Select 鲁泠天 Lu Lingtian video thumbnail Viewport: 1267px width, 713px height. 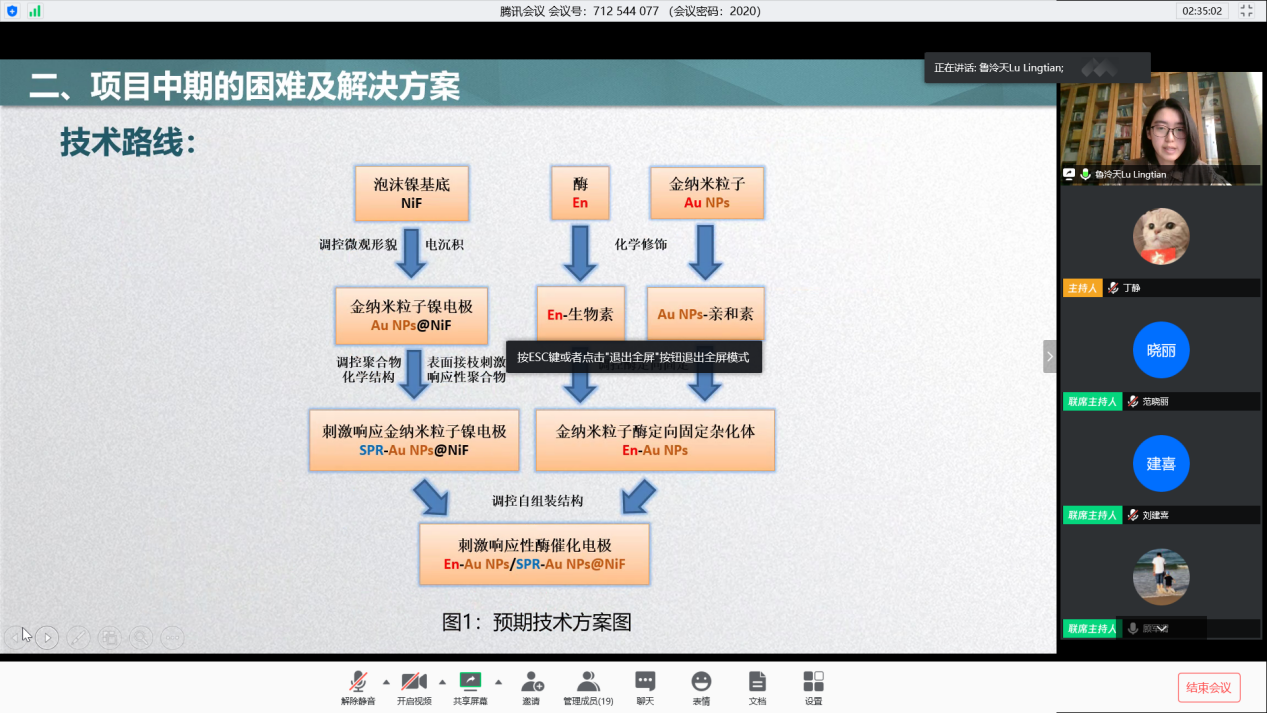pos(1160,128)
